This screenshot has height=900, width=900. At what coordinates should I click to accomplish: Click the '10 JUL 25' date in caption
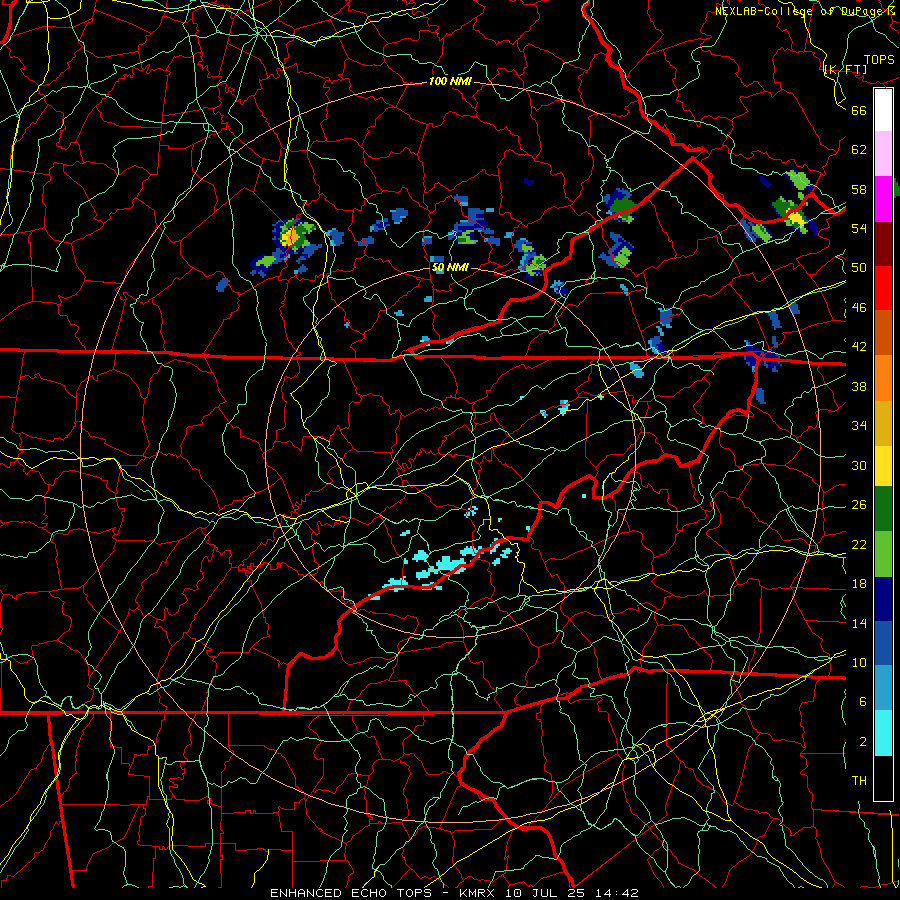click(x=545, y=893)
